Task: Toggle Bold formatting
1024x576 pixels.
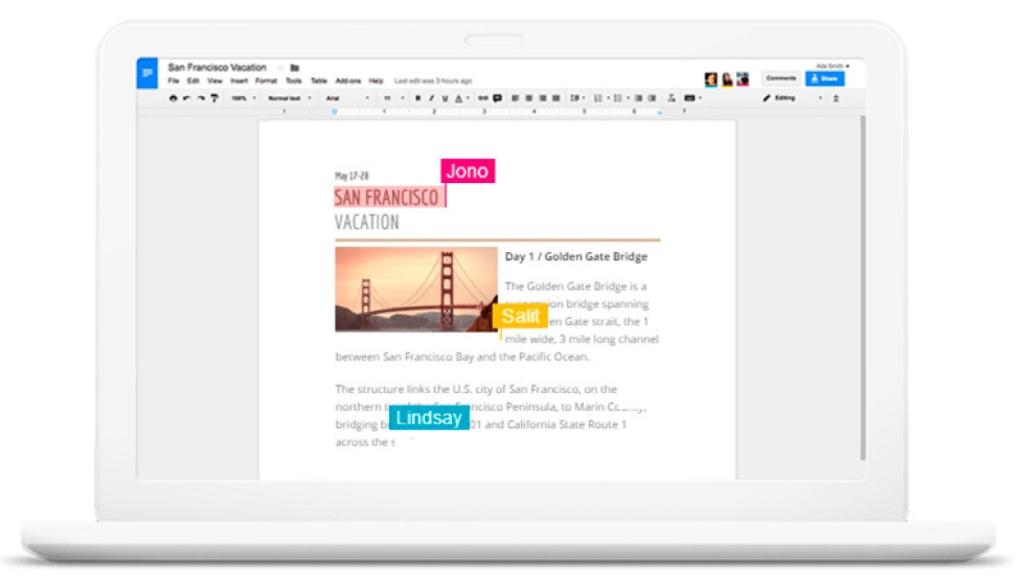Action: point(418,98)
